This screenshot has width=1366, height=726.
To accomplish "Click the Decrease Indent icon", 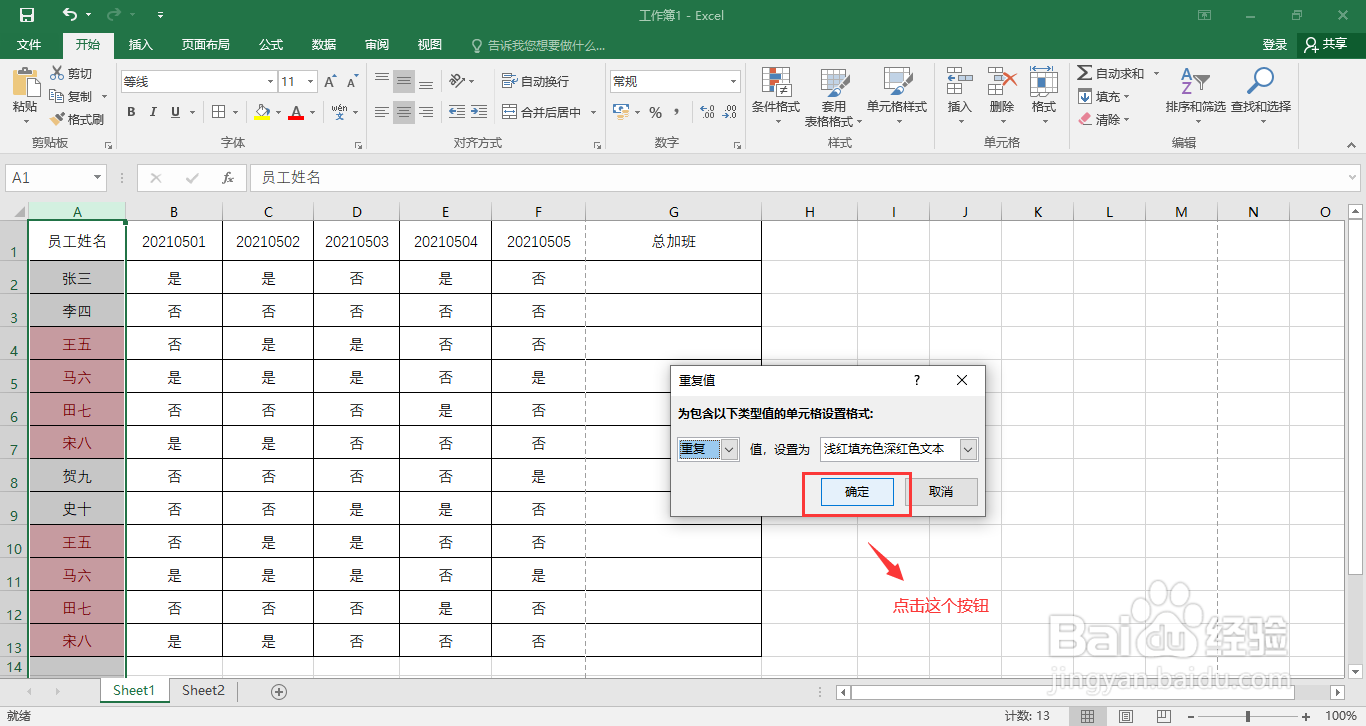I will point(457,113).
